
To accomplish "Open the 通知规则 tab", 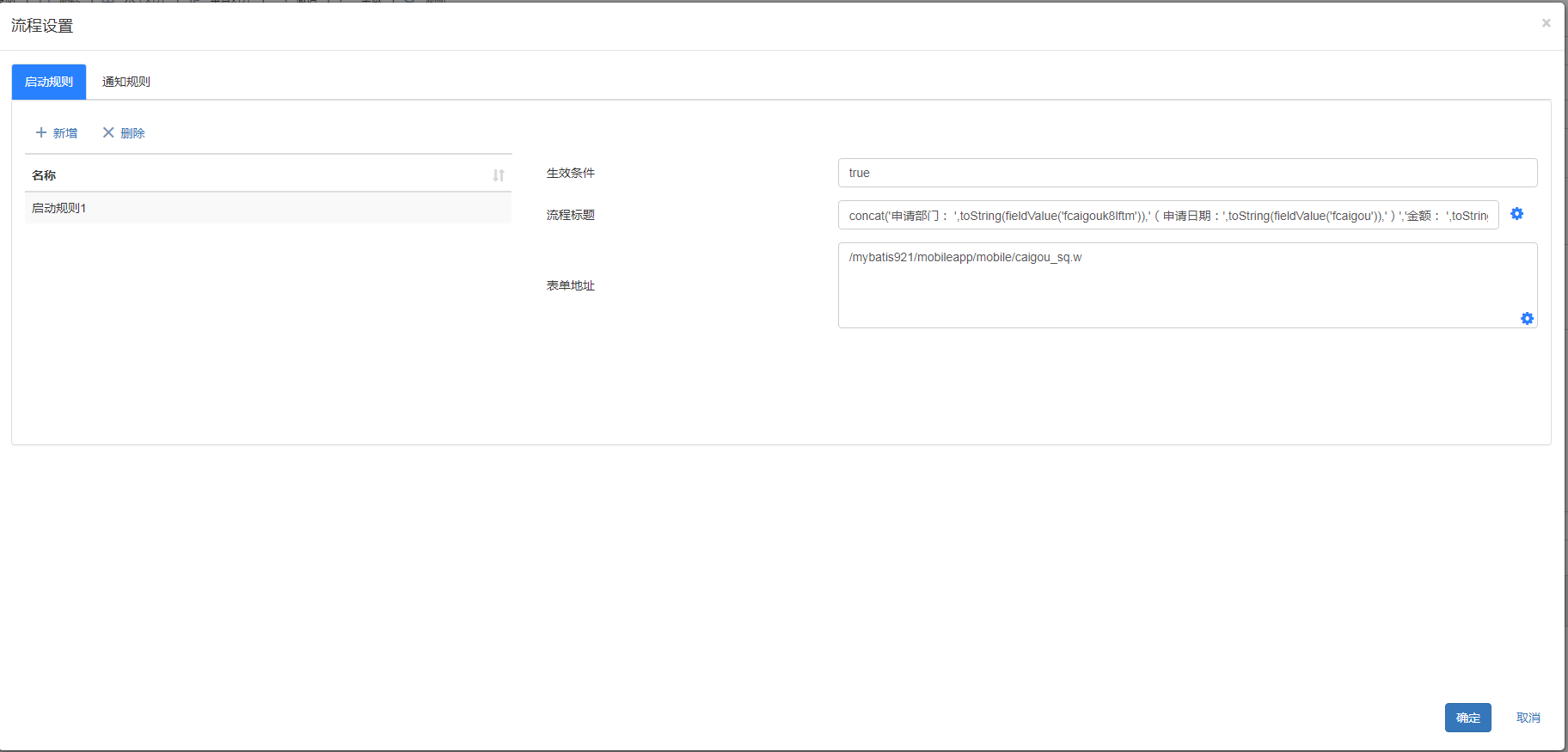I will click(126, 82).
